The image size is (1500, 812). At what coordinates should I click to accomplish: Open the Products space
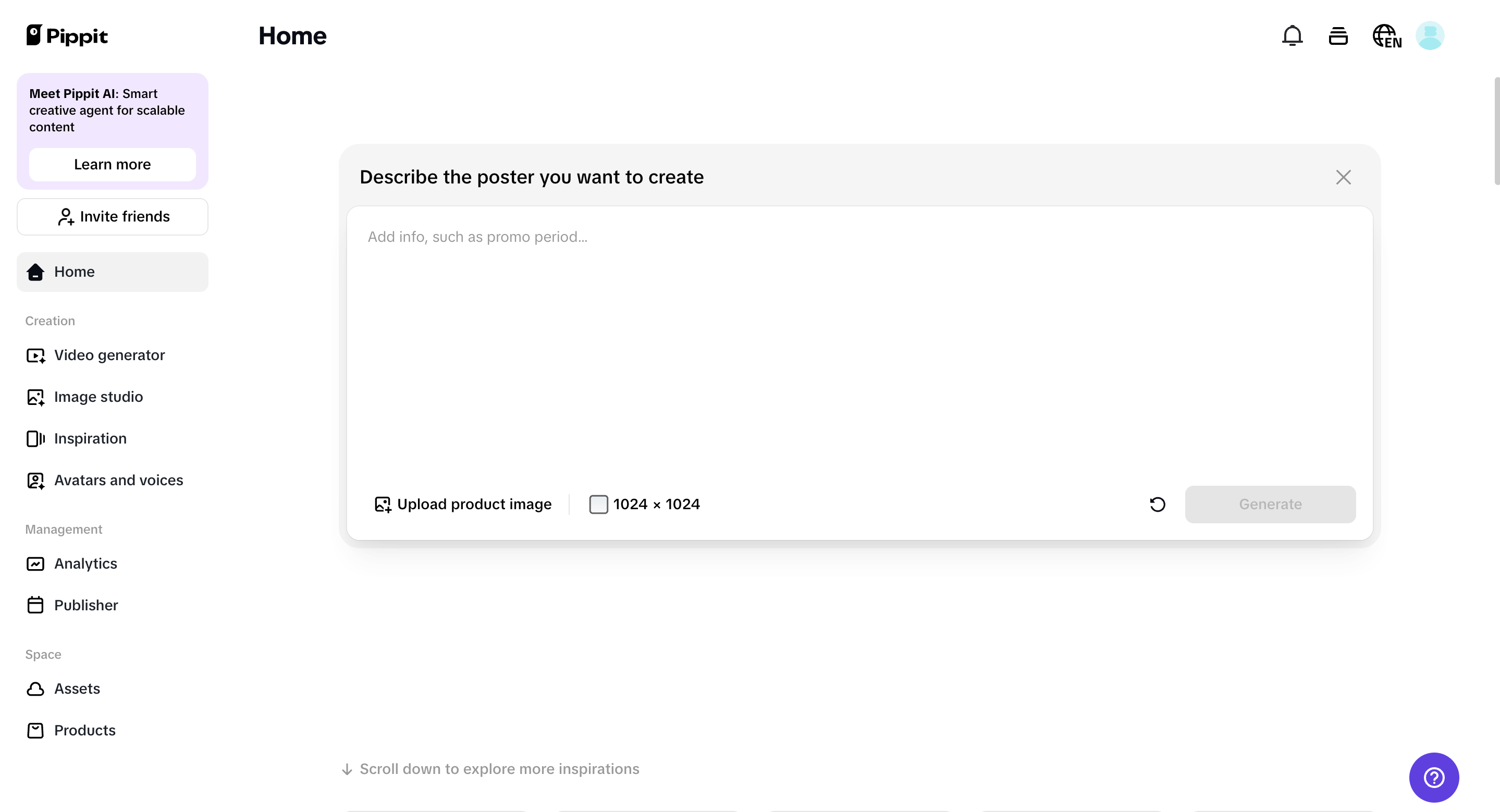tap(85, 731)
